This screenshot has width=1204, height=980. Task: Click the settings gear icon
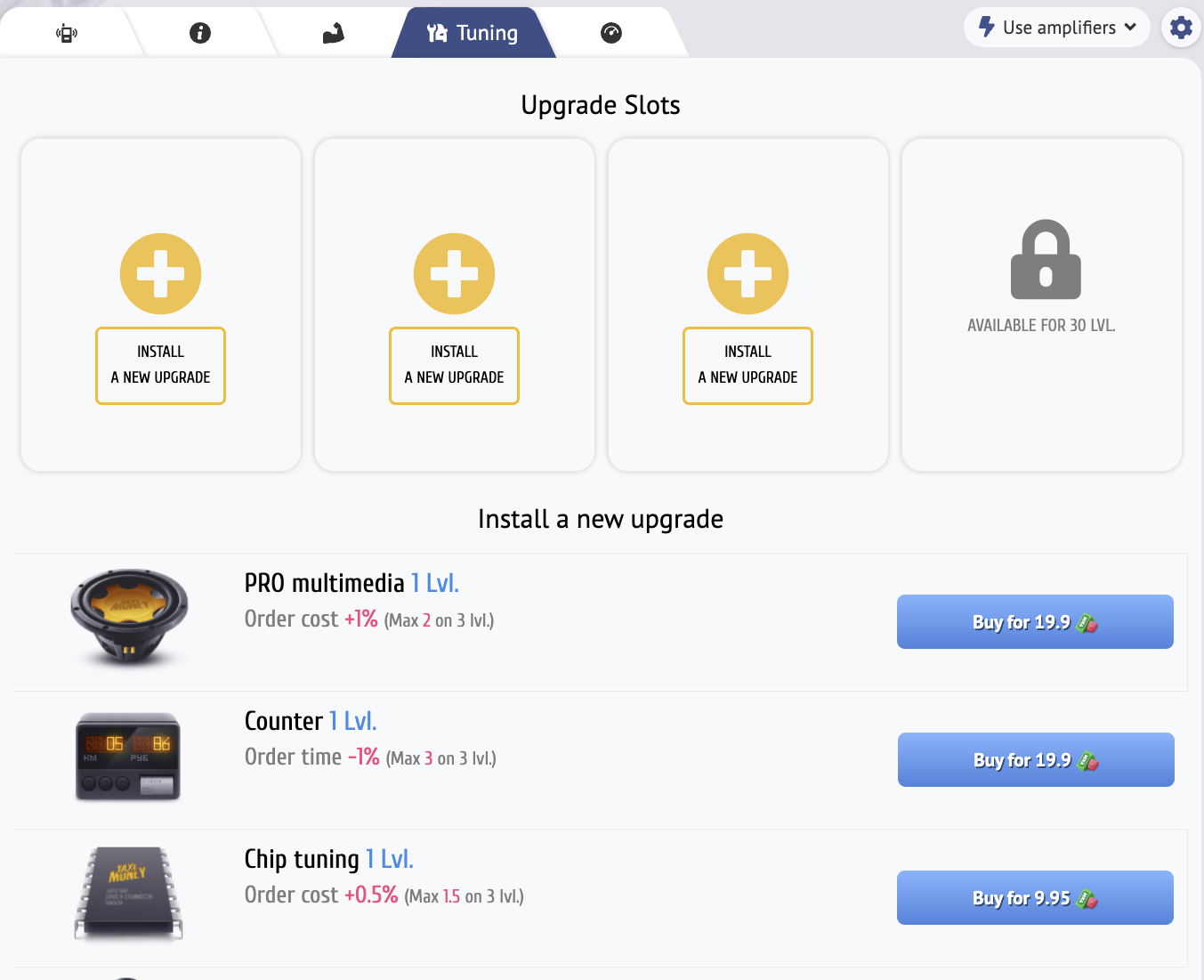[x=1181, y=28]
